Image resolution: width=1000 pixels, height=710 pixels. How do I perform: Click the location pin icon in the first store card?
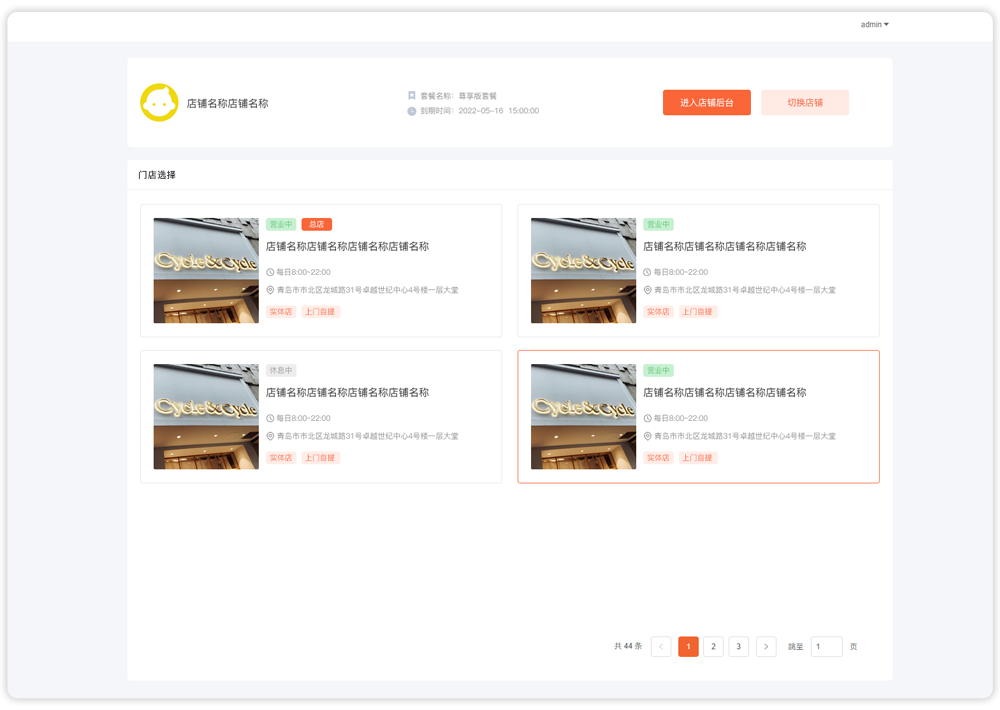[270, 290]
